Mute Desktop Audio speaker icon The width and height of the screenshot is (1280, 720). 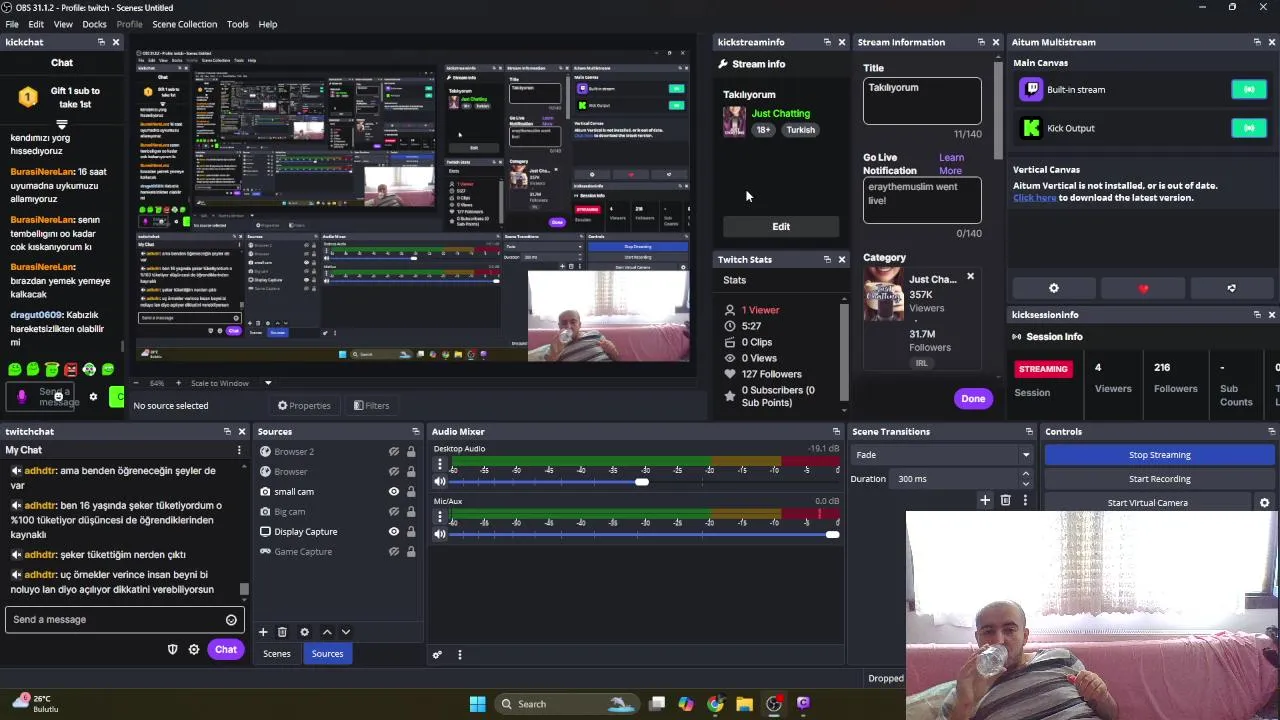pyautogui.click(x=440, y=482)
